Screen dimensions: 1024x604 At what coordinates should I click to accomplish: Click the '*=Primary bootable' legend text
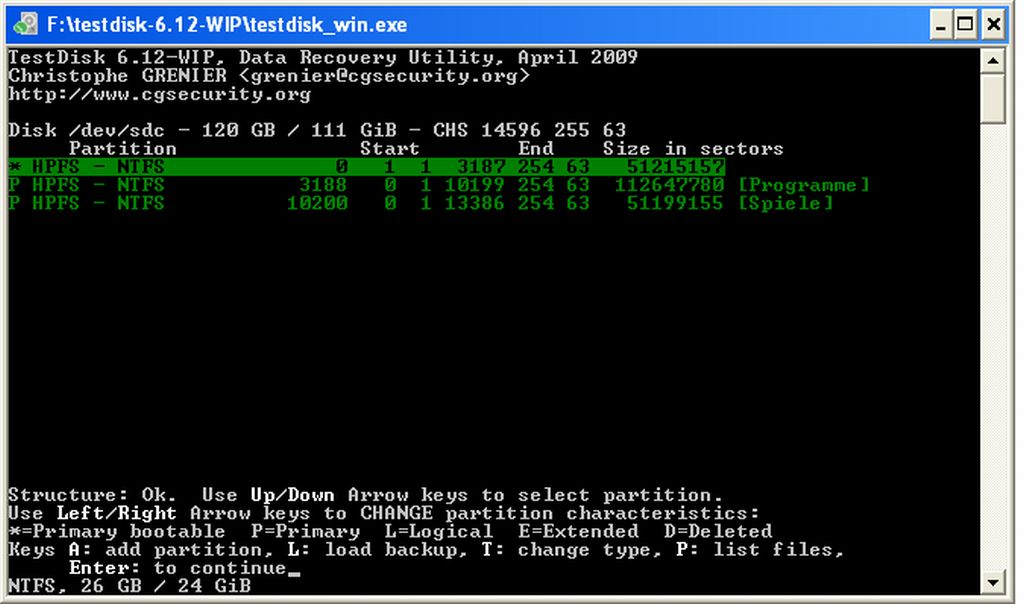[x=117, y=532]
